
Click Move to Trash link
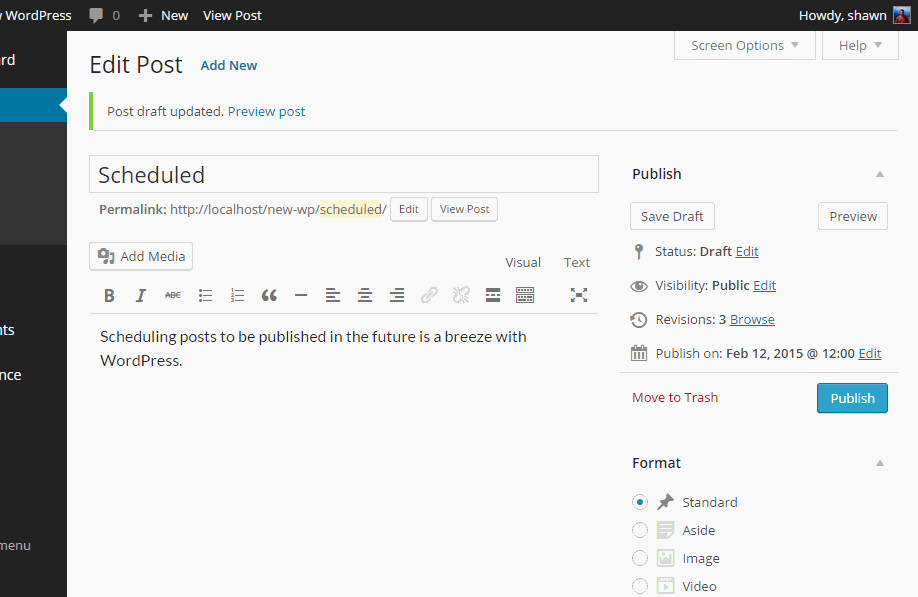click(x=675, y=398)
